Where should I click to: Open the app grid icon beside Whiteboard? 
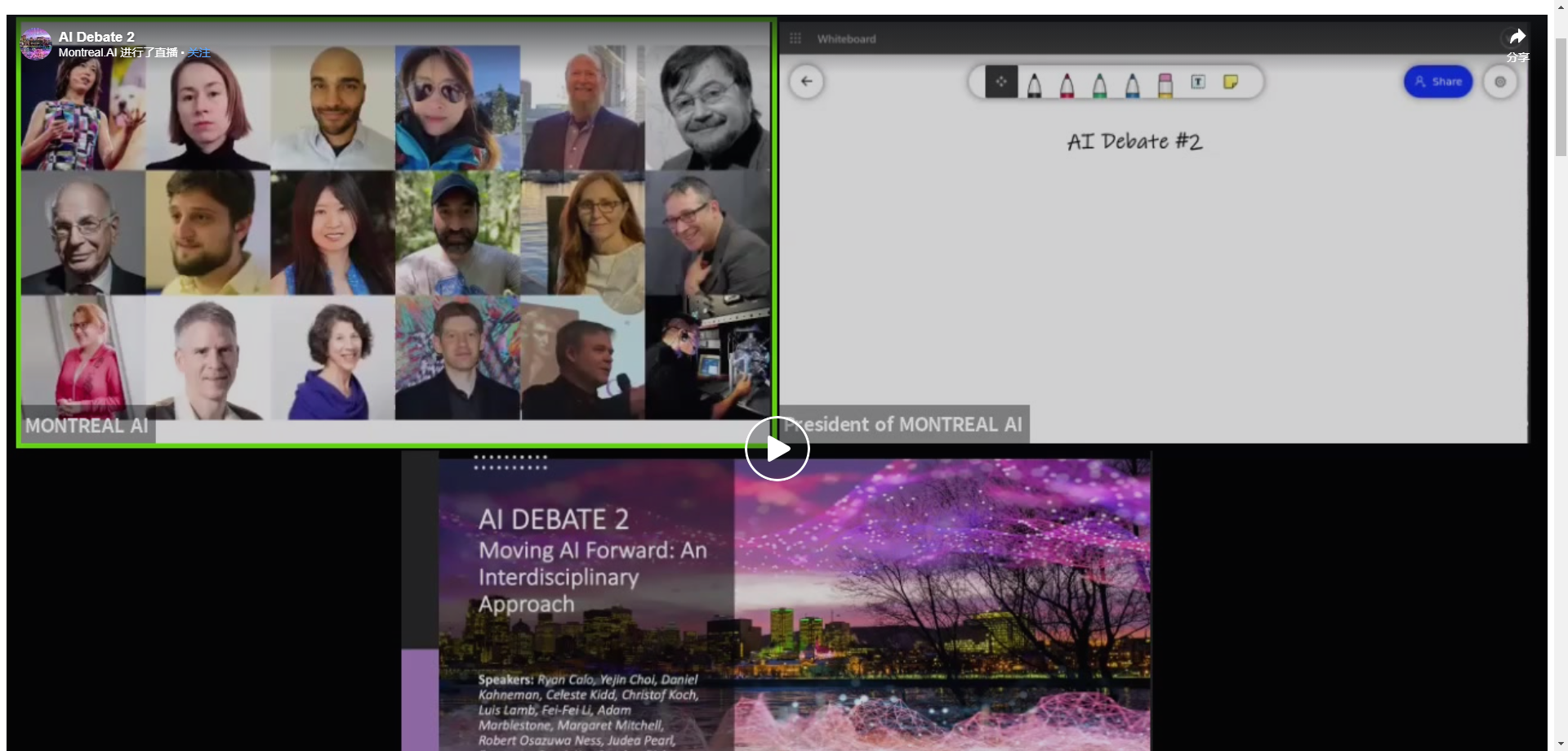pyautogui.click(x=795, y=38)
